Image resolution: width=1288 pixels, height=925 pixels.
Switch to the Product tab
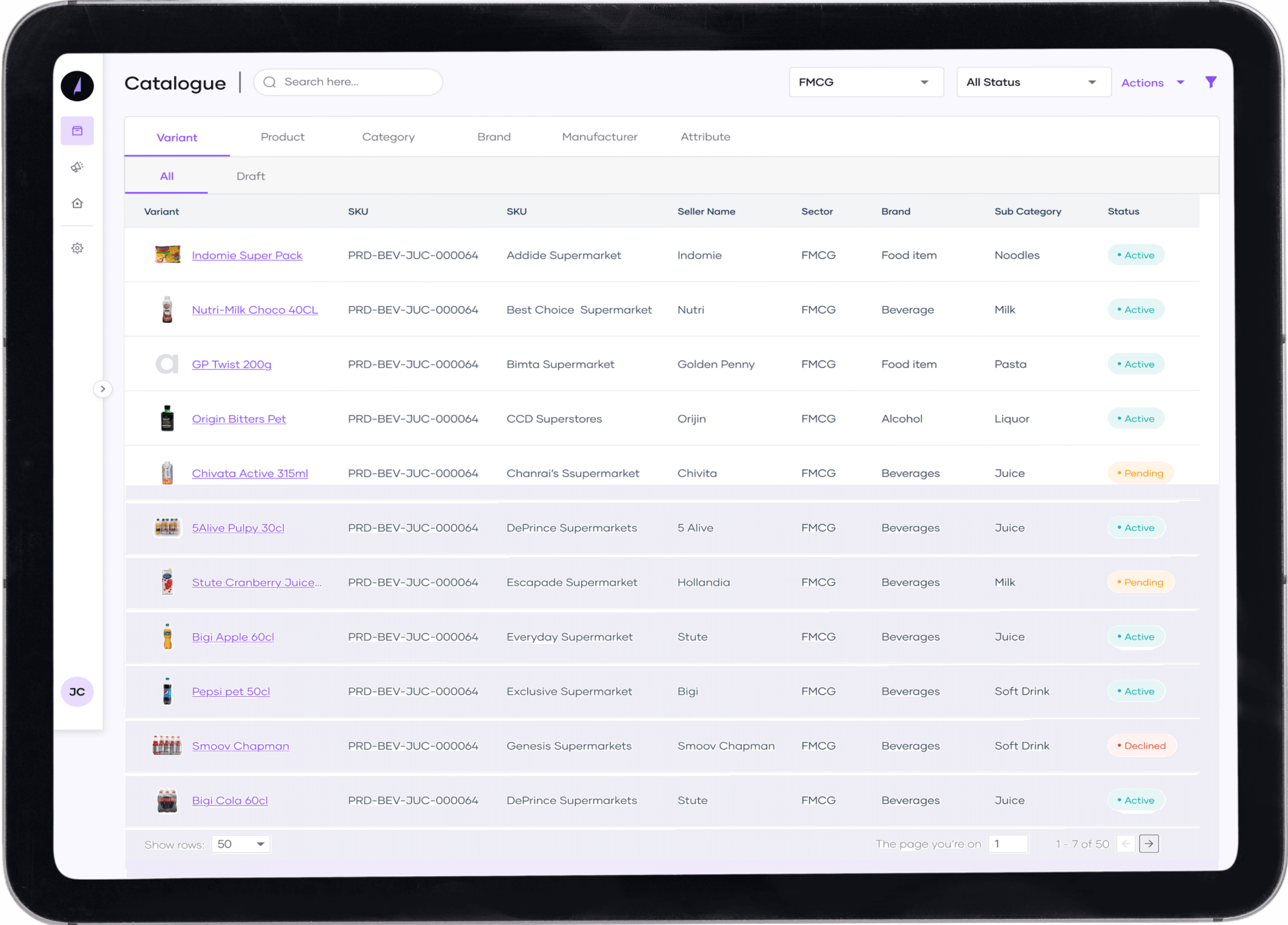[x=282, y=137]
